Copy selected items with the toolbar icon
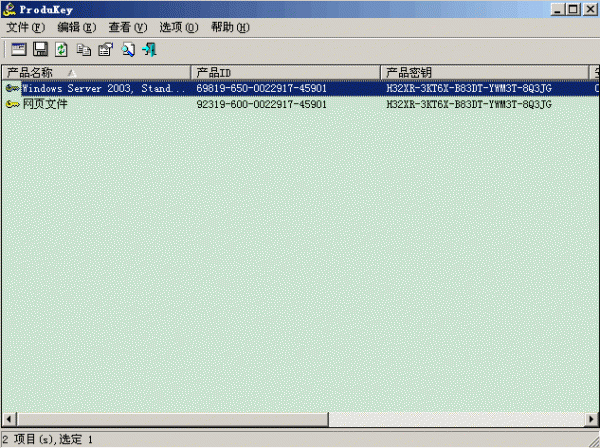Screen dimensions: 600x448 [x=83, y=50]
